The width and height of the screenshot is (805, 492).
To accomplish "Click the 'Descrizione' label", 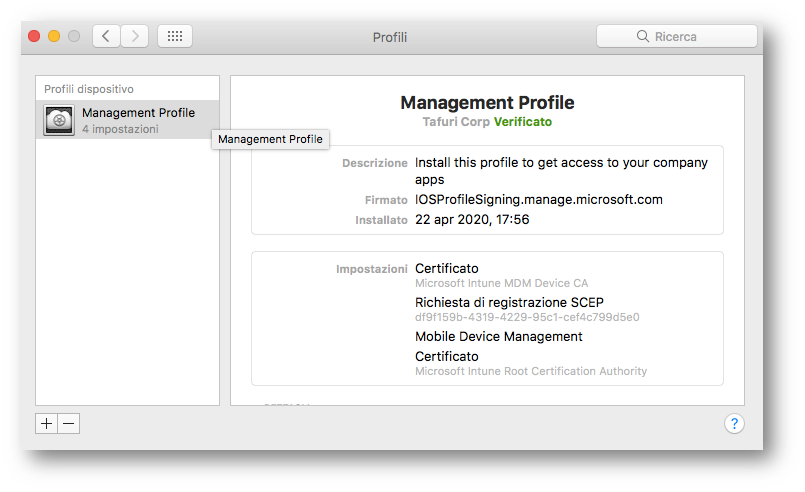I will pos(375,163).
